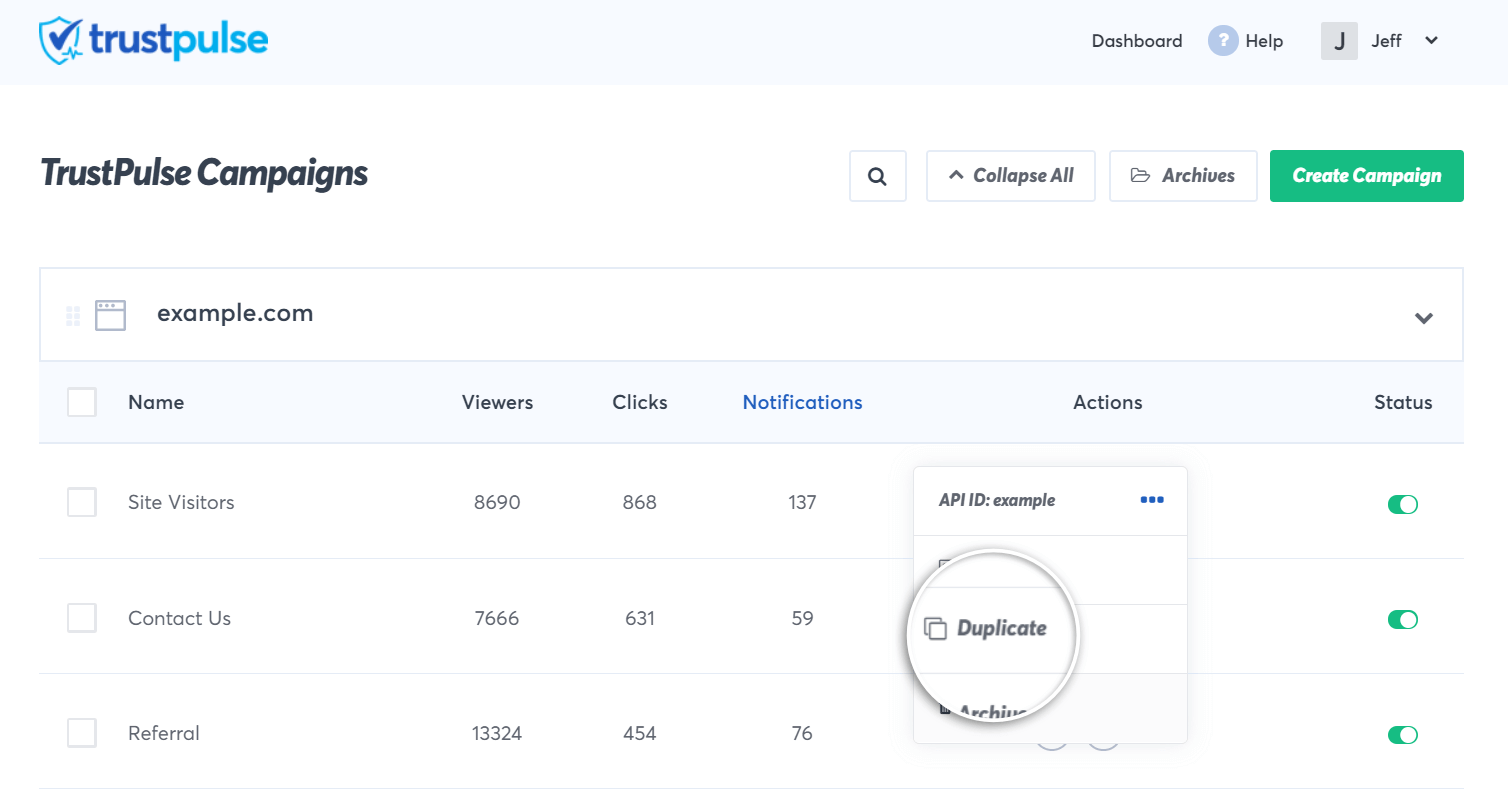1508x792 pixels.
Task: Collapse the example.com site group chevron
Action: tap(1424, 318)
